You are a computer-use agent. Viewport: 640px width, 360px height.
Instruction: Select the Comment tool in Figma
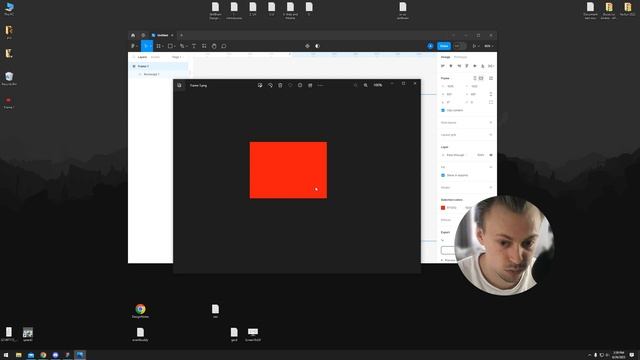[224, 46]
